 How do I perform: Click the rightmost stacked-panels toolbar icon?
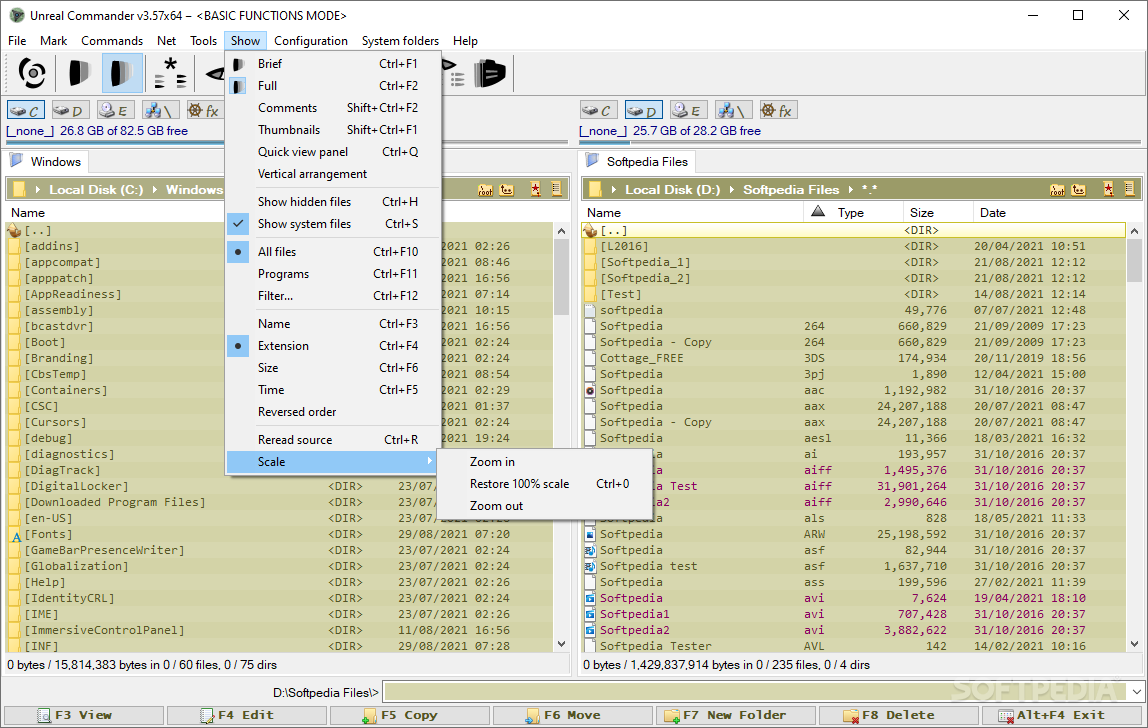point(490,73)
